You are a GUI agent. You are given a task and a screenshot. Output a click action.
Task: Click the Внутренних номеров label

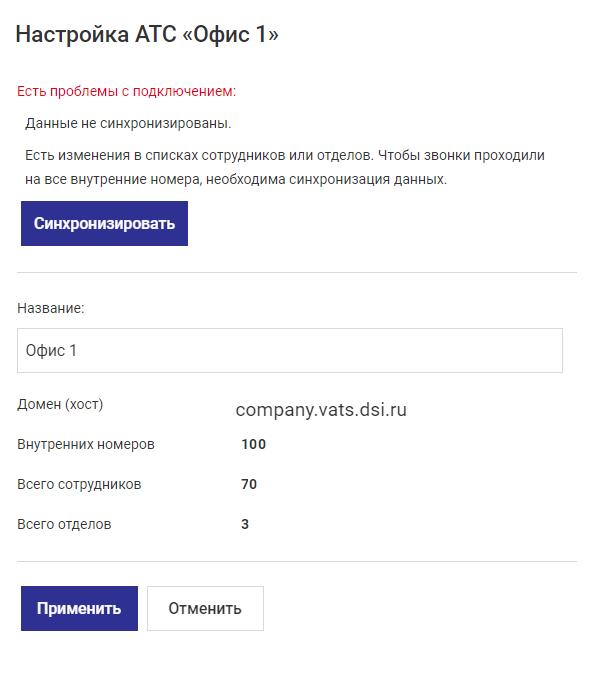coord(86,444)
